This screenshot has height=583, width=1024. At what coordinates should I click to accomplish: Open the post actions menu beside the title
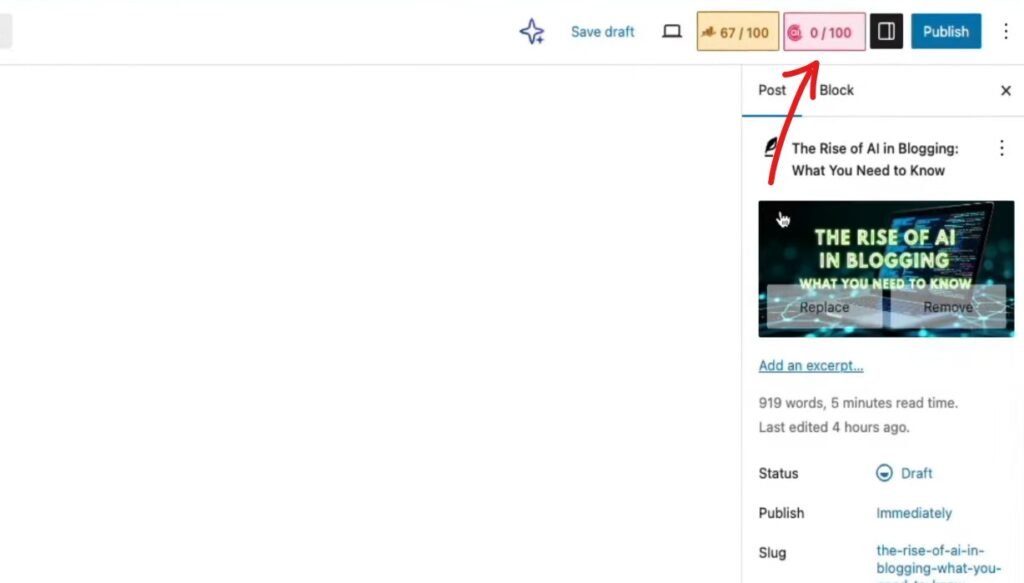coord(1002,149)
